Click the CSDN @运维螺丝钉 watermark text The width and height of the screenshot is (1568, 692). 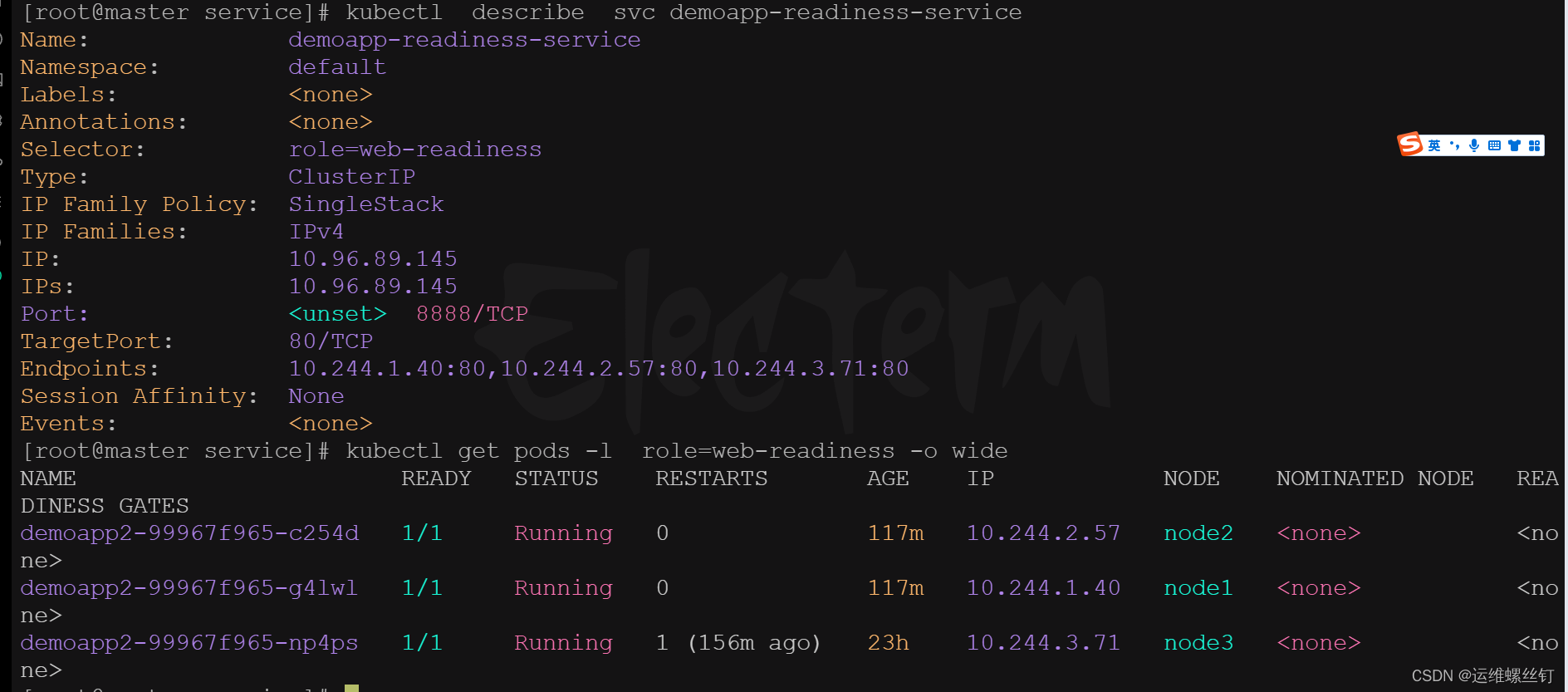point(1482,675)
